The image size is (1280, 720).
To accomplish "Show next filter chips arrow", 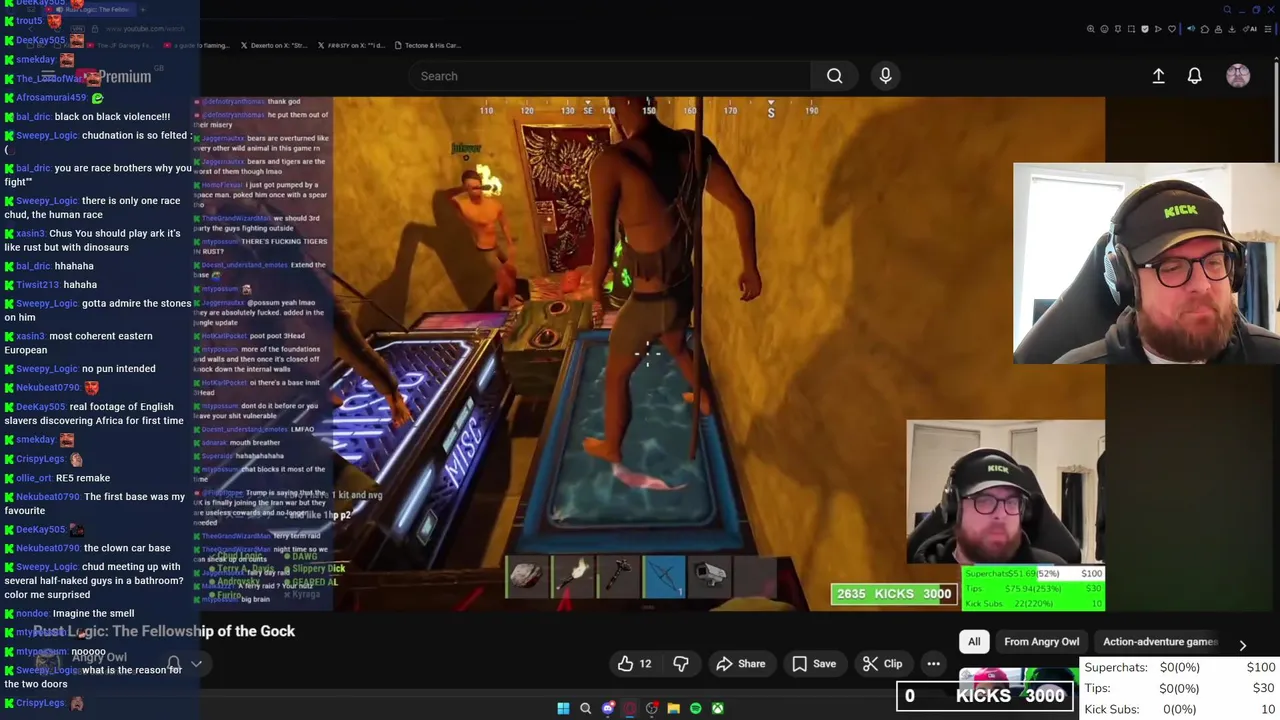I will pyautogui.click(x=1243, y=645).
